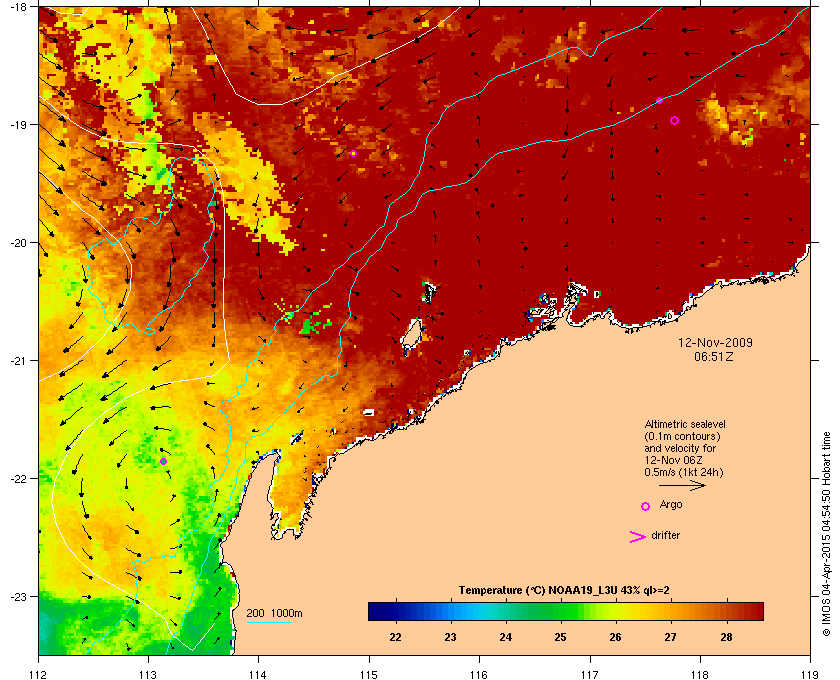Click the Argo marker on the cyan contour near 117.6E
840x680 pixels.
659,100
